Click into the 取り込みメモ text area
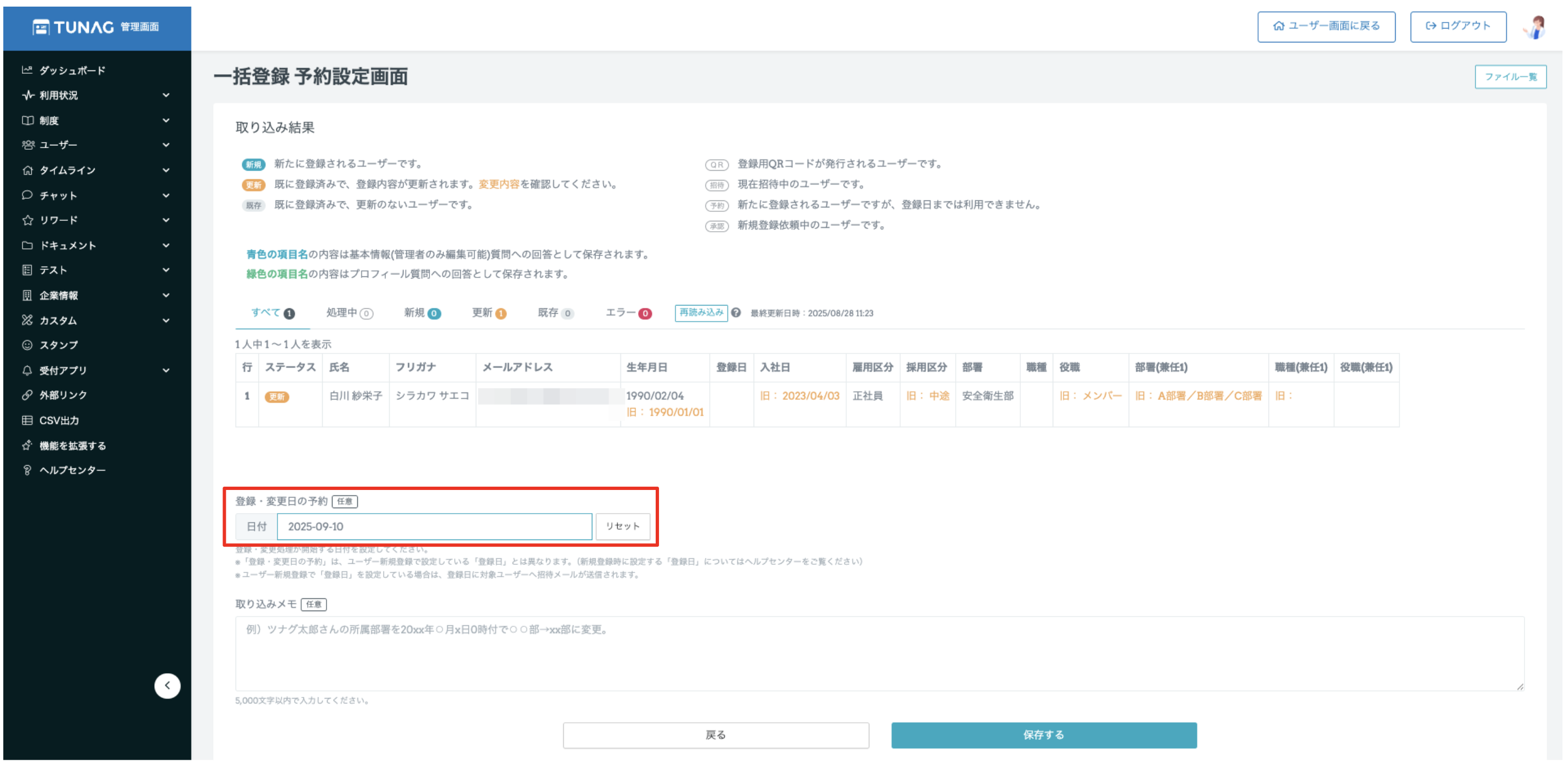The image size is (1568, 763). pyautogui.click(x=879, y=653)
